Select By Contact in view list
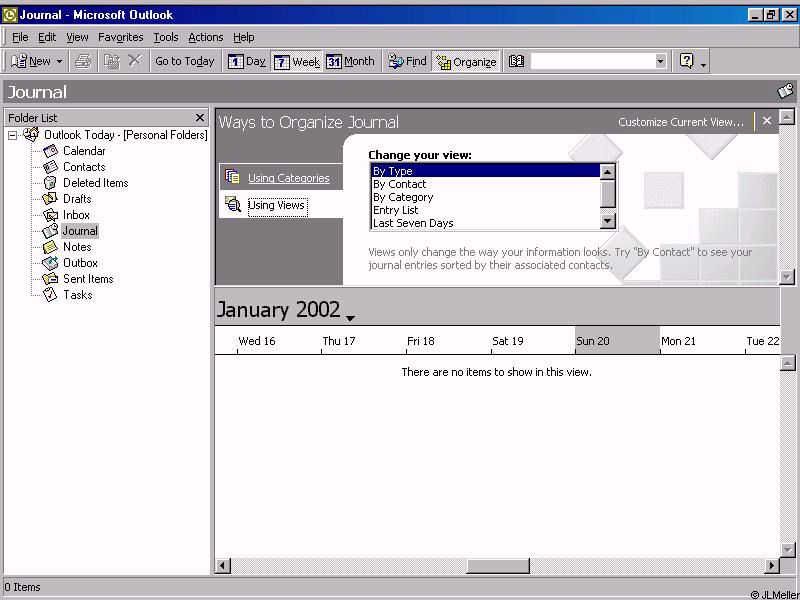The image size is (800, 600). click(486, 184)
